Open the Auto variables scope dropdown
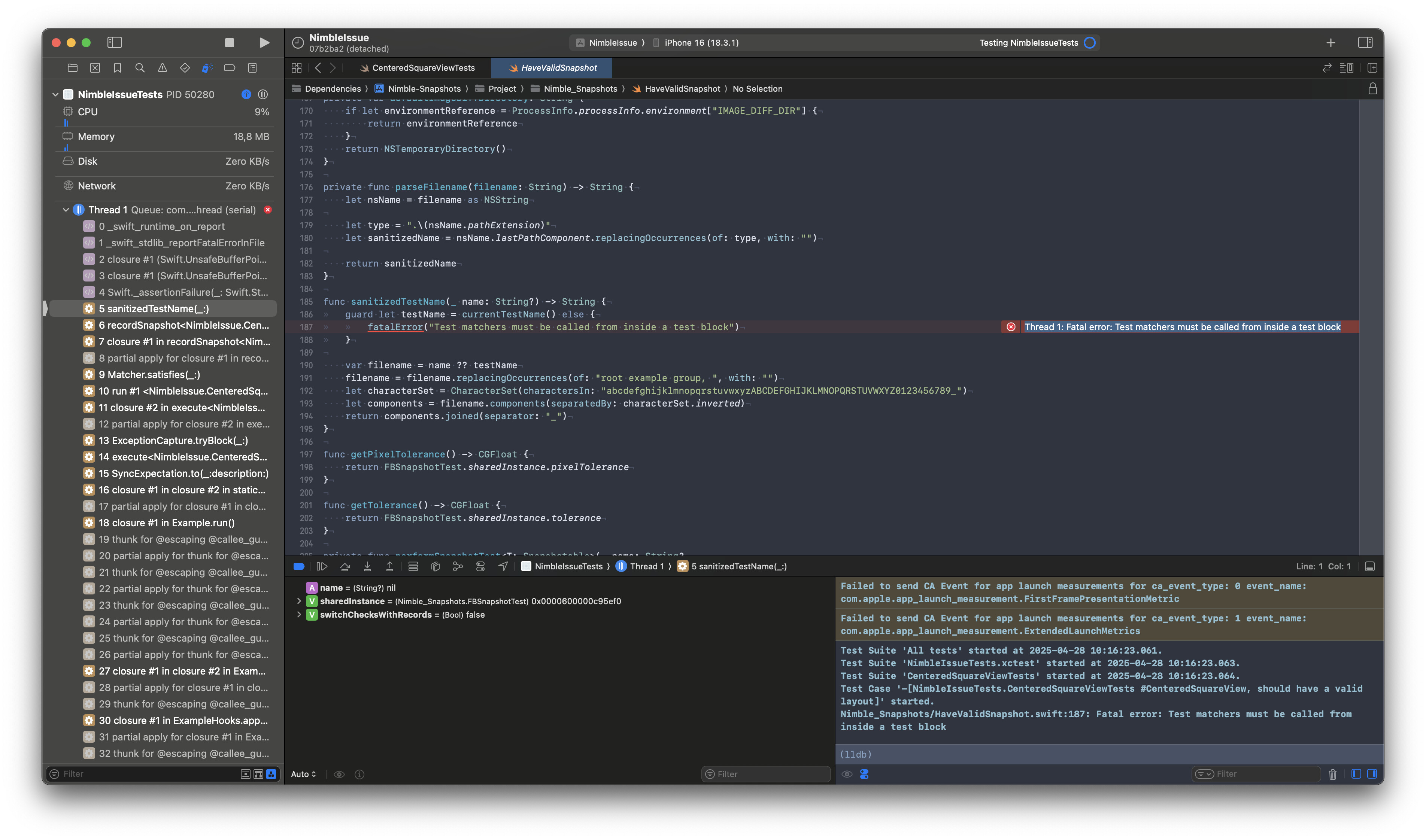The width and height of the screenshot is (1426, 840). click(x=303, y=774)
